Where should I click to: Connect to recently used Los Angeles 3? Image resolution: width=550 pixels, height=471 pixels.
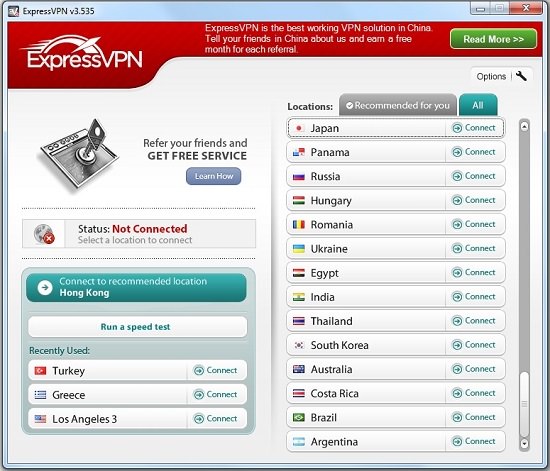click(215, 419)
